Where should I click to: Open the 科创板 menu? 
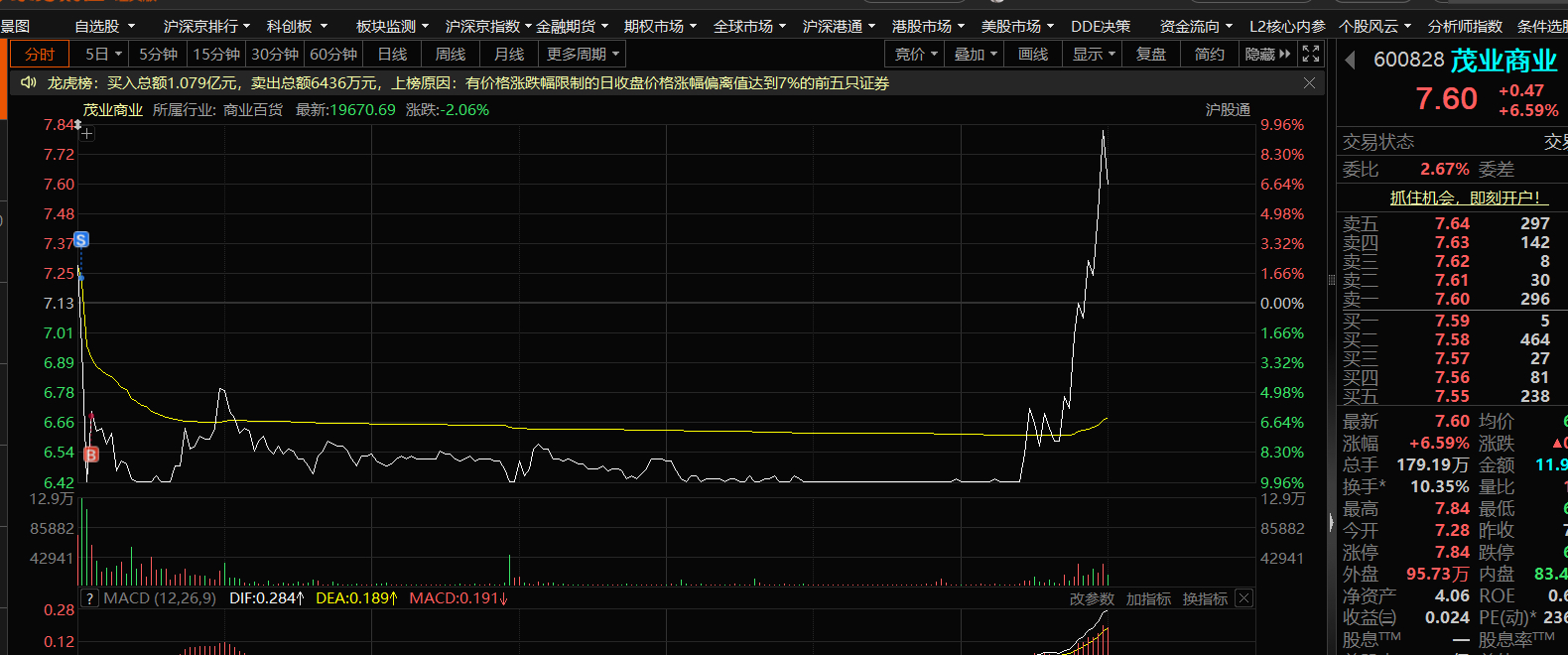point(296,26)
